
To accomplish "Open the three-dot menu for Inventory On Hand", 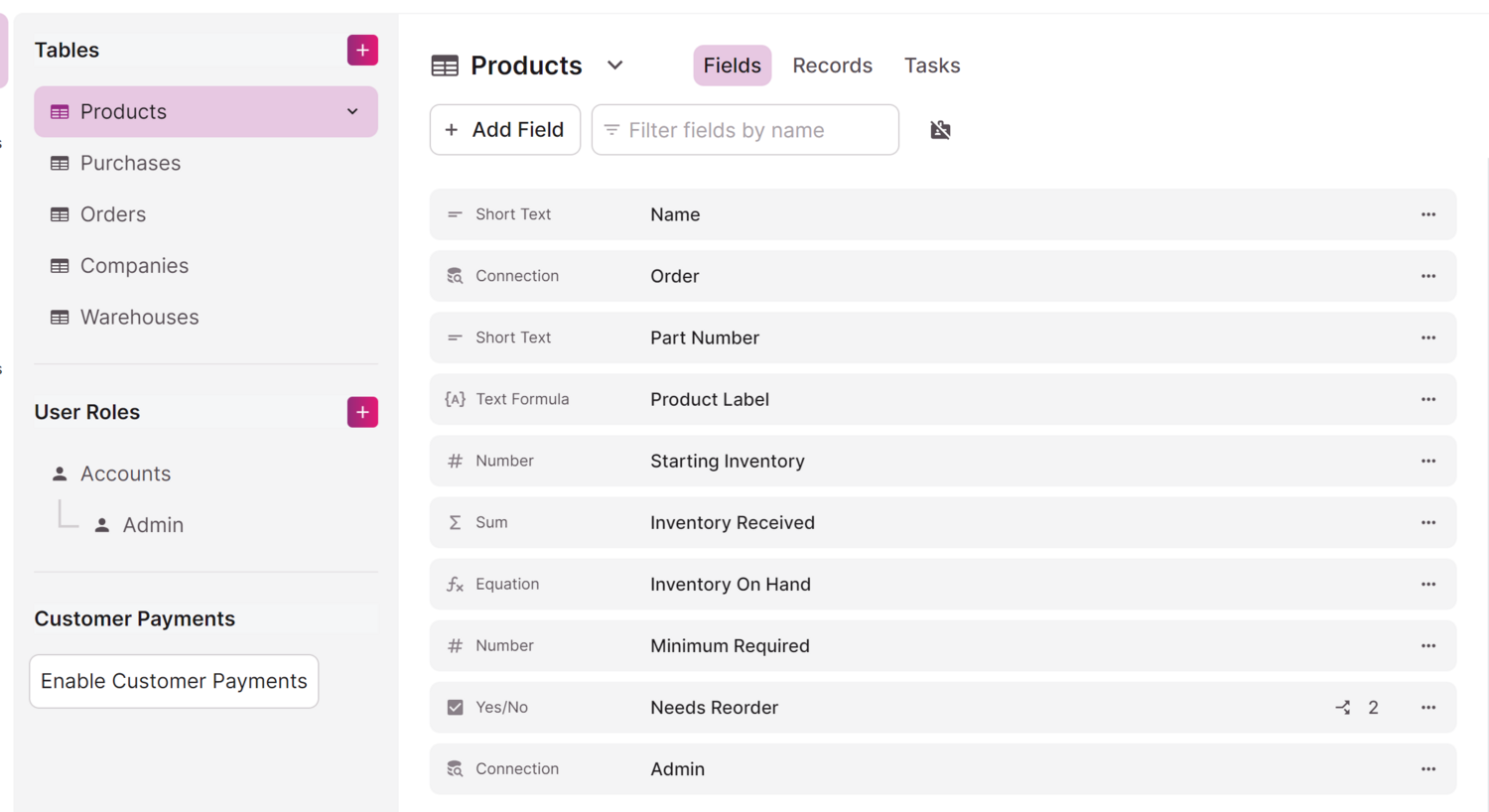I will pos(1427,585).
